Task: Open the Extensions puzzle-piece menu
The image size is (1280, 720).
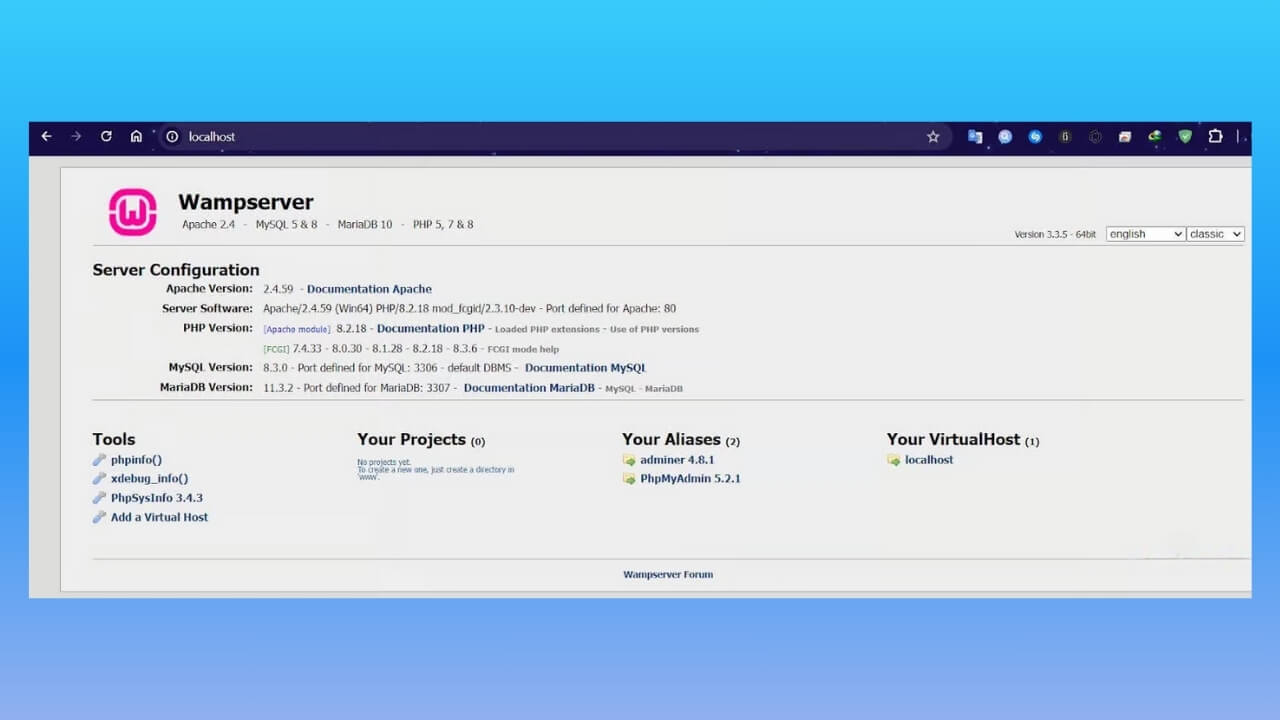Action: pyautogui.click(x=1215, y=137)
